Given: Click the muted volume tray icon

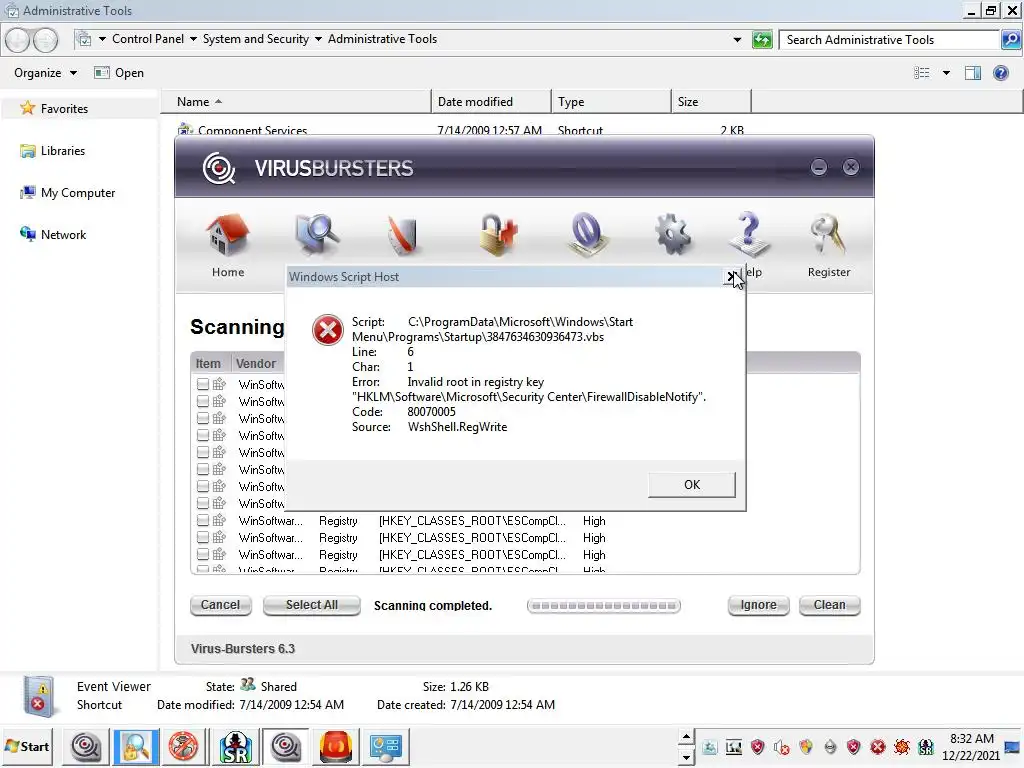Looking at the screenshot, I should [782, 747].
